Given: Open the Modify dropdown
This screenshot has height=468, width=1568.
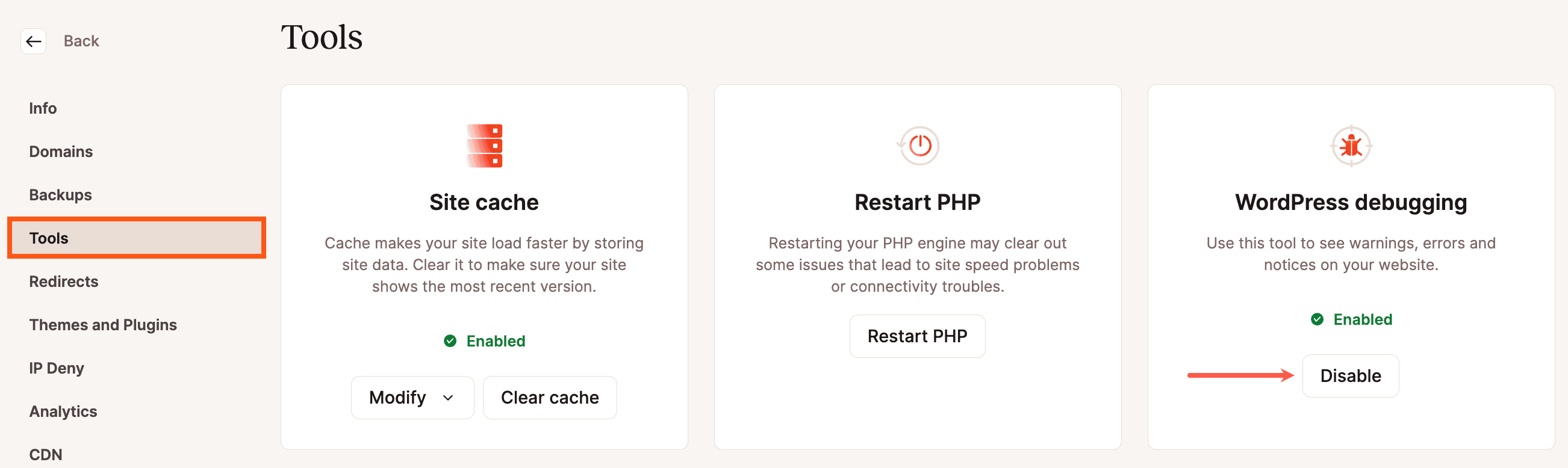Looking at the screenshot, I should (x=412, y=398).
